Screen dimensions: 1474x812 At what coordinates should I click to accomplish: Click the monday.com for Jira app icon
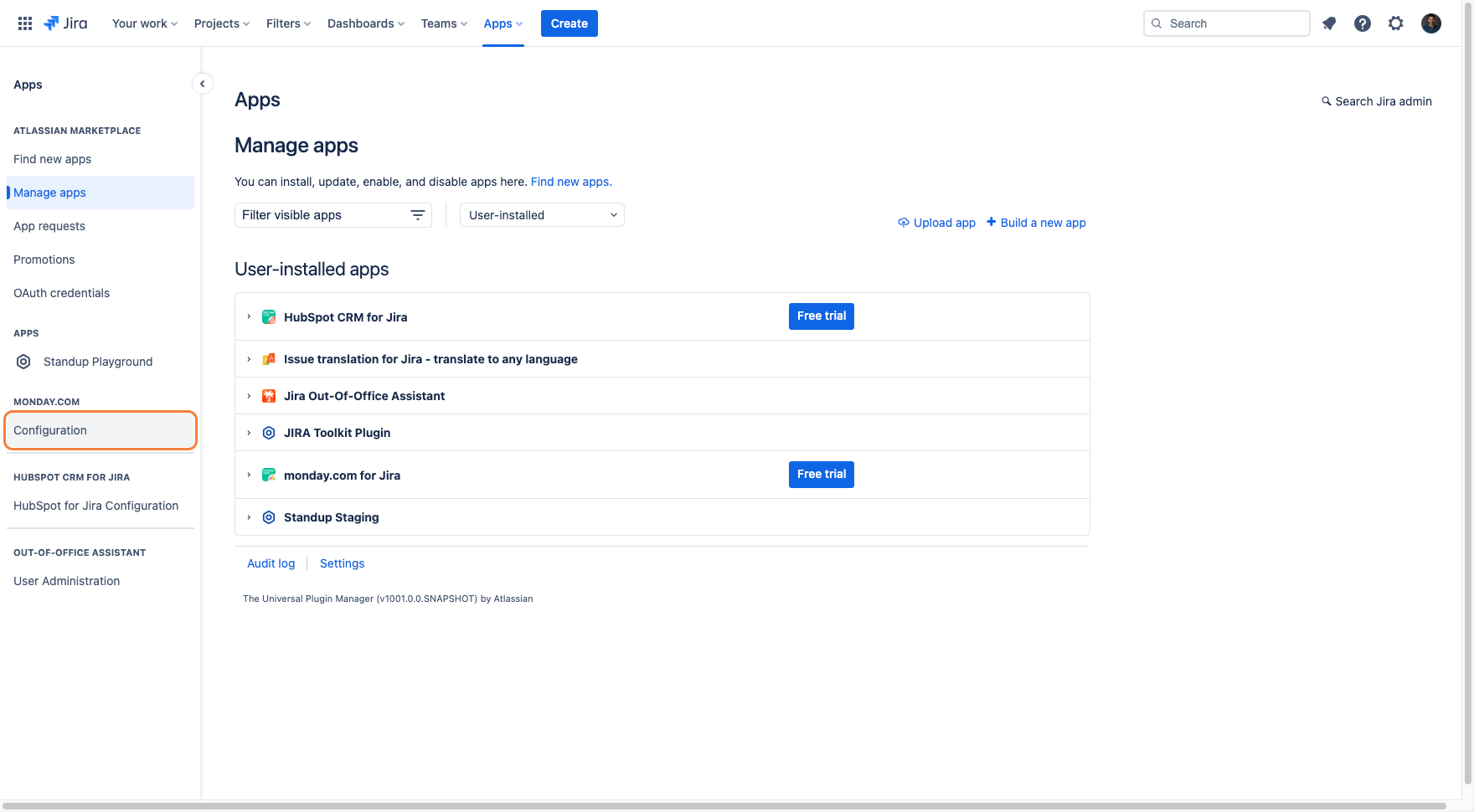coord(269,475)
